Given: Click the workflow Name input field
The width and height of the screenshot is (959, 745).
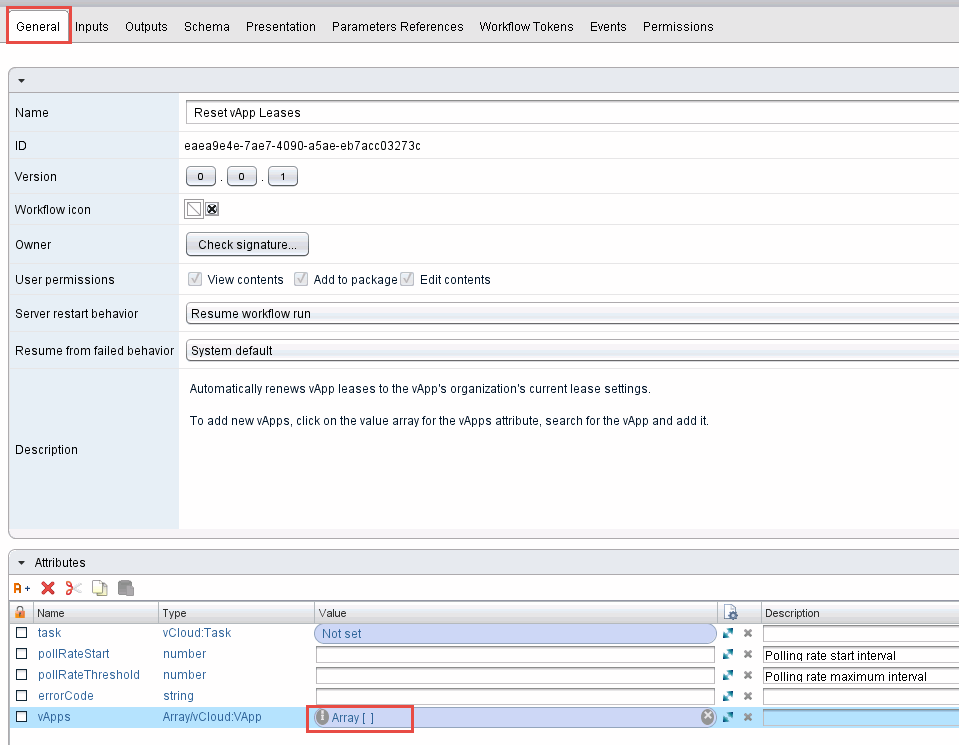Looking at the screenshot, I should (571, 113).
